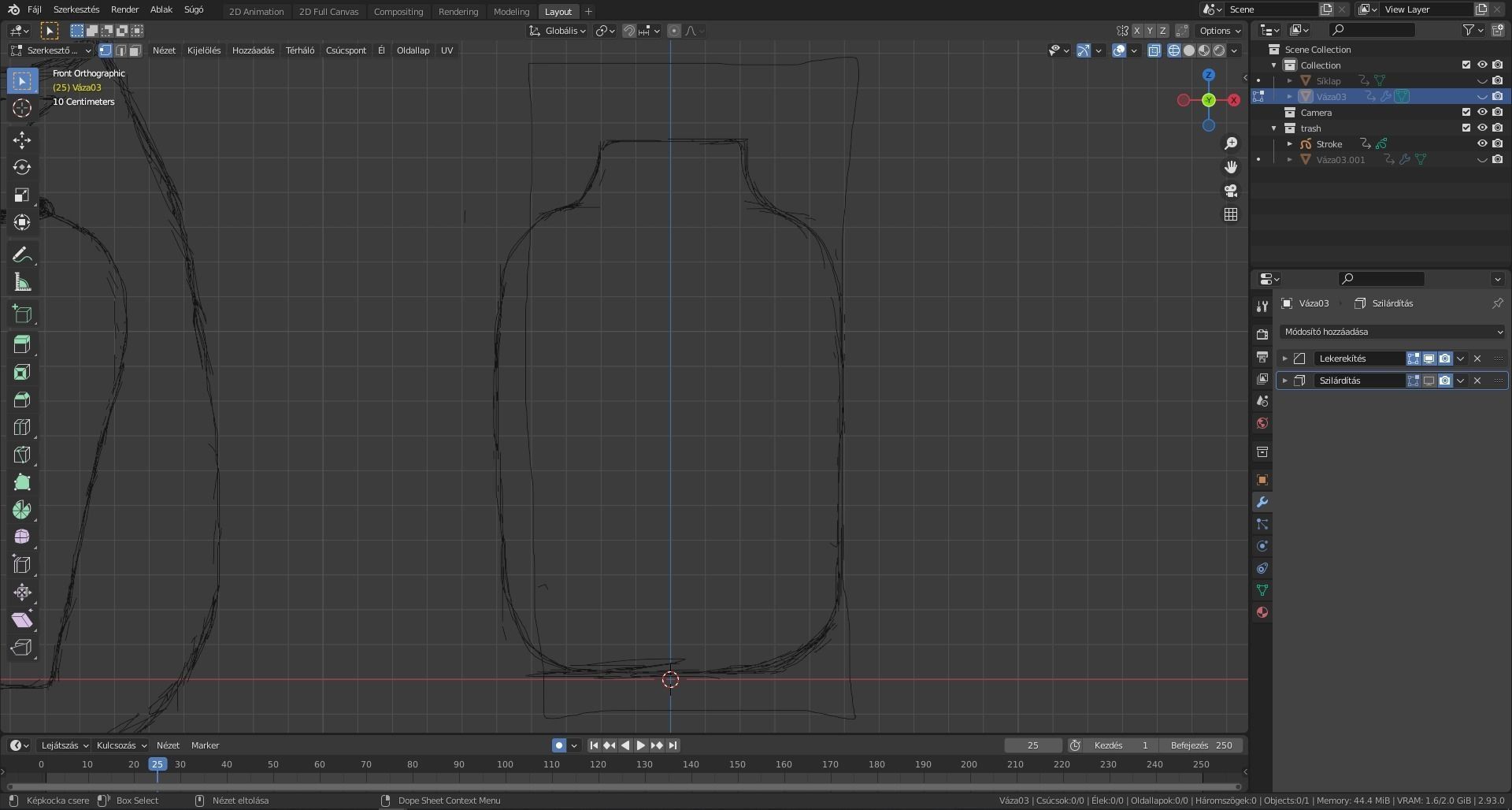
Task: Select the Cursor tool in toolbar
Action: pyautogui.click(x=22, y=108)
